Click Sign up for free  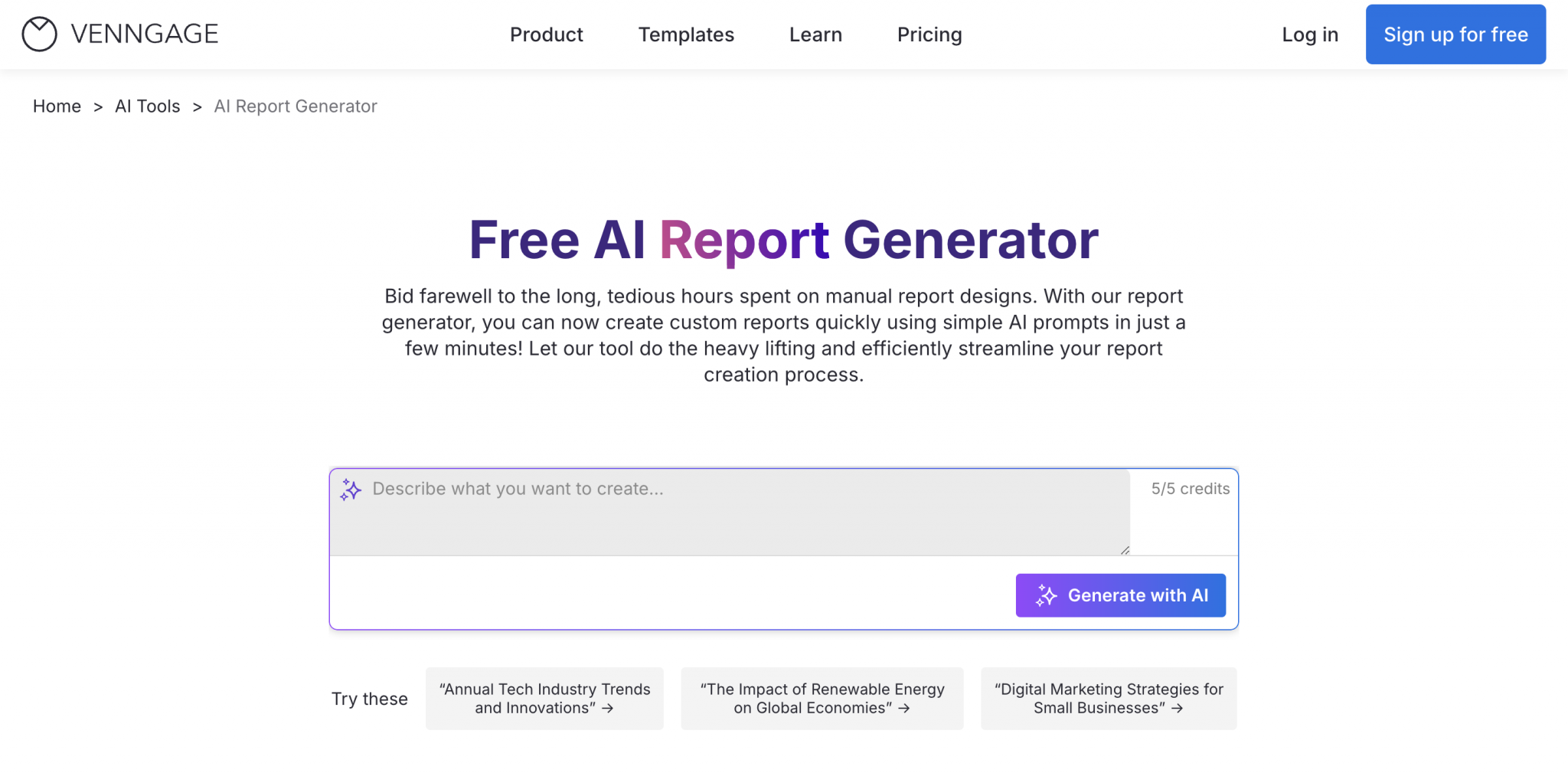[x=1455, y=34]
